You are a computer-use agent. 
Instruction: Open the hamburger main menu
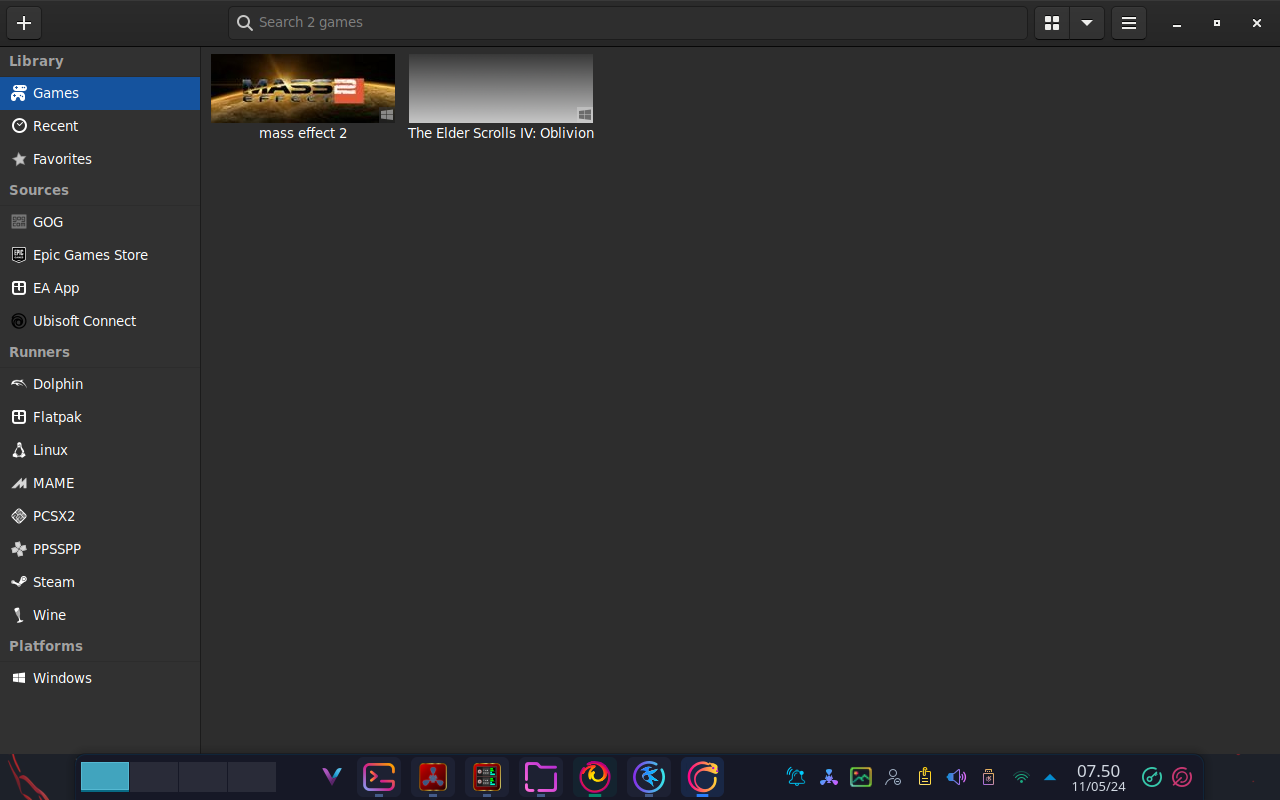(x=1129, y=23)
